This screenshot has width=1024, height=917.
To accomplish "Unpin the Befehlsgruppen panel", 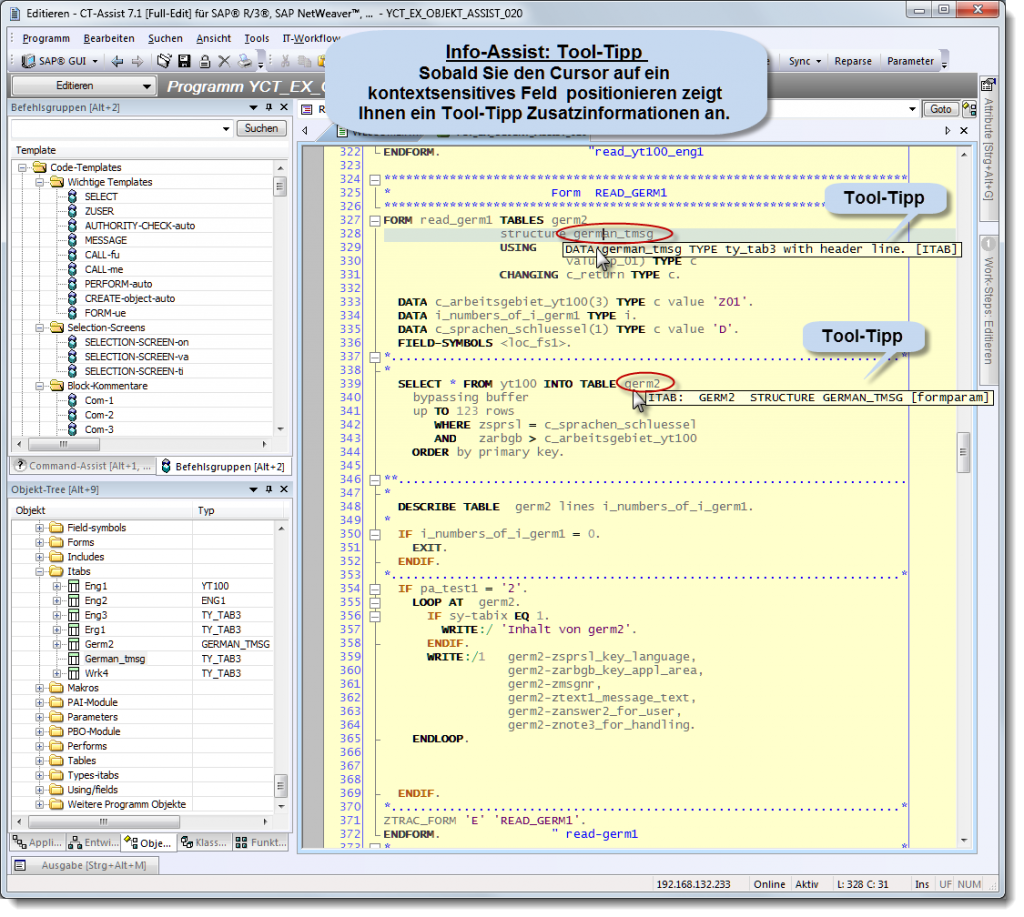I will coord(268,107).
